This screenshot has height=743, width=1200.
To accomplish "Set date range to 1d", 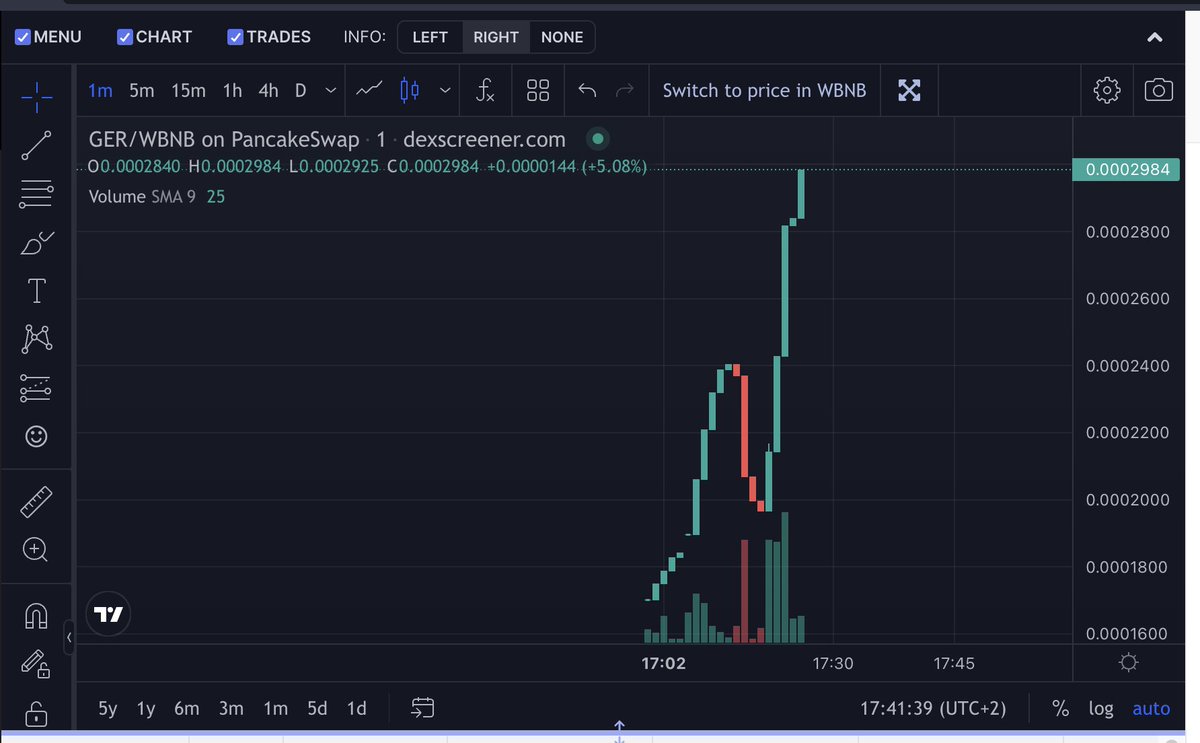I will [x=356, y=708].
